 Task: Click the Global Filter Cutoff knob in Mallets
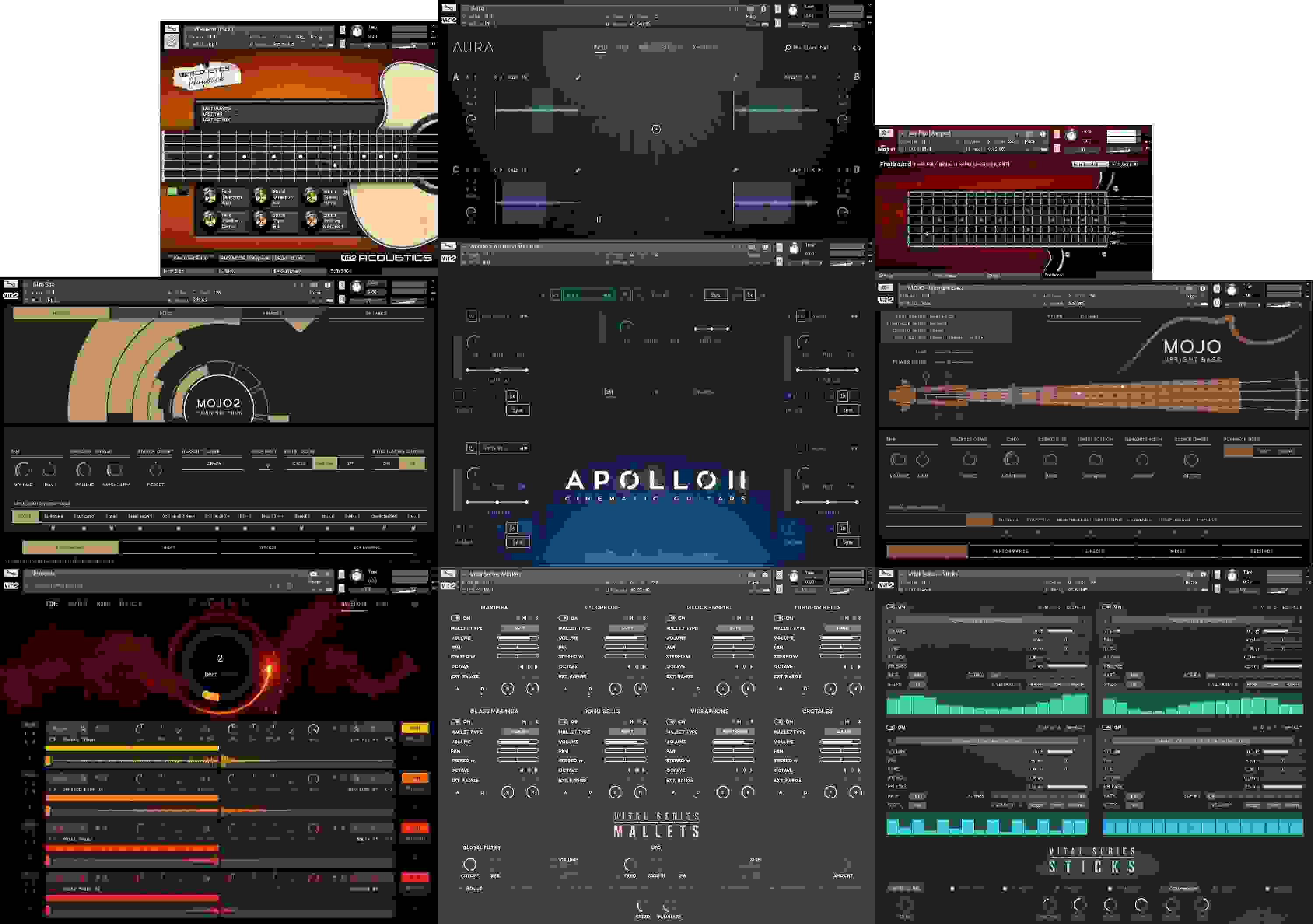coord(470,864)
